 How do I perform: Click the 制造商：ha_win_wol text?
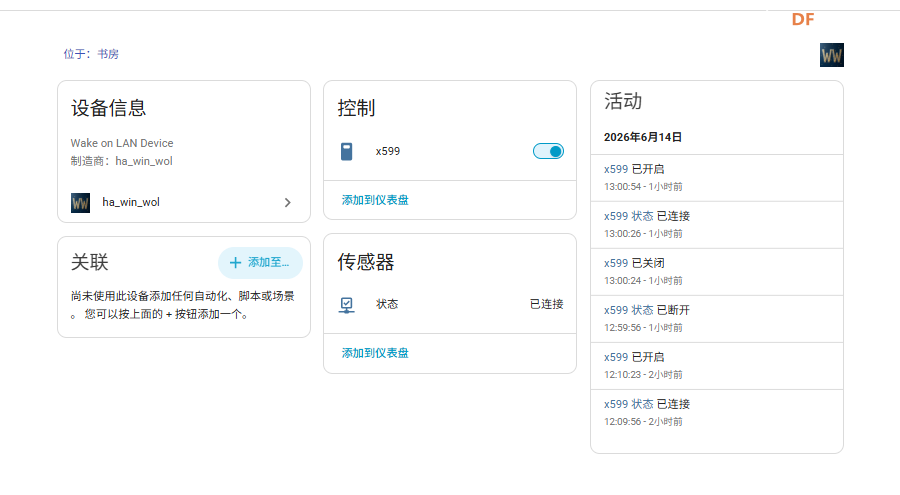[122, 161]
